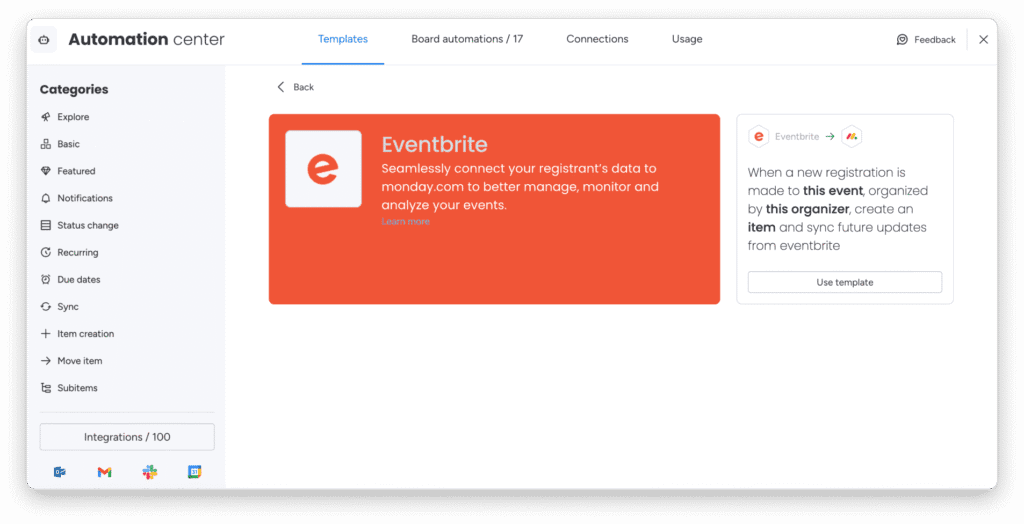Click the Due dates alarm icon

(46, 280)
